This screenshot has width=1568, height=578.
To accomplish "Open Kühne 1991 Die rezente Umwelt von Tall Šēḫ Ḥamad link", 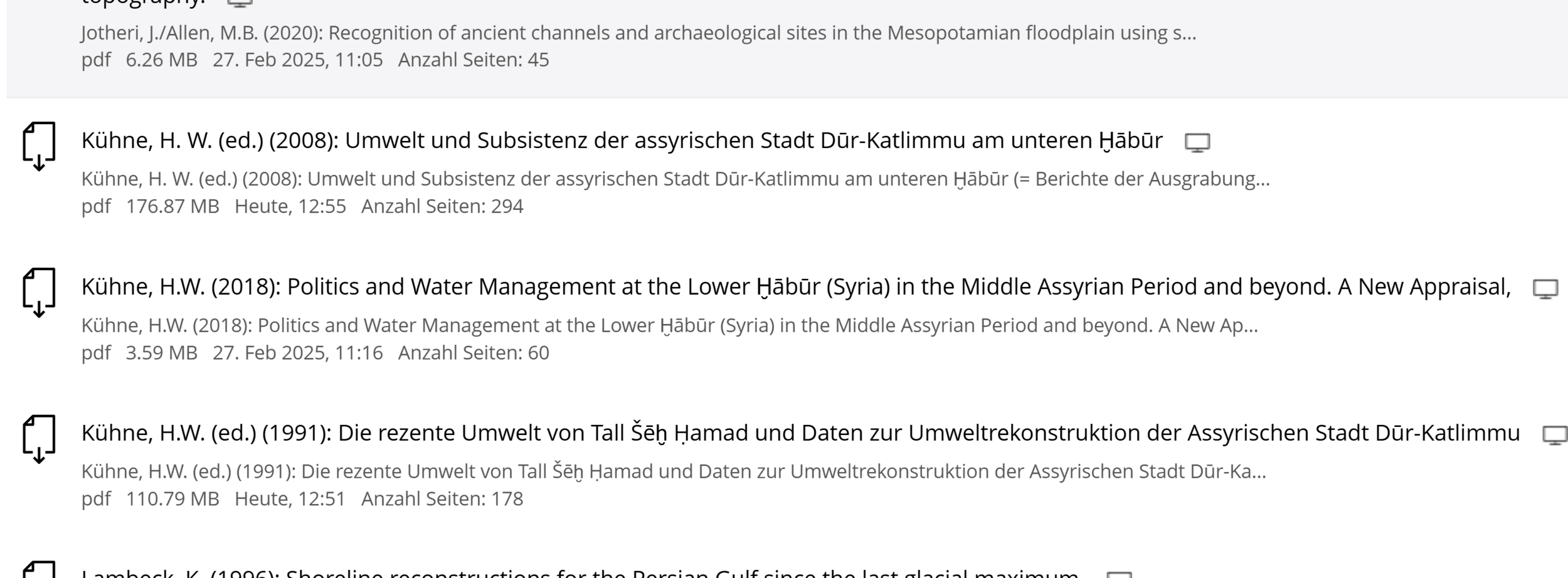I will coord(800,433).
